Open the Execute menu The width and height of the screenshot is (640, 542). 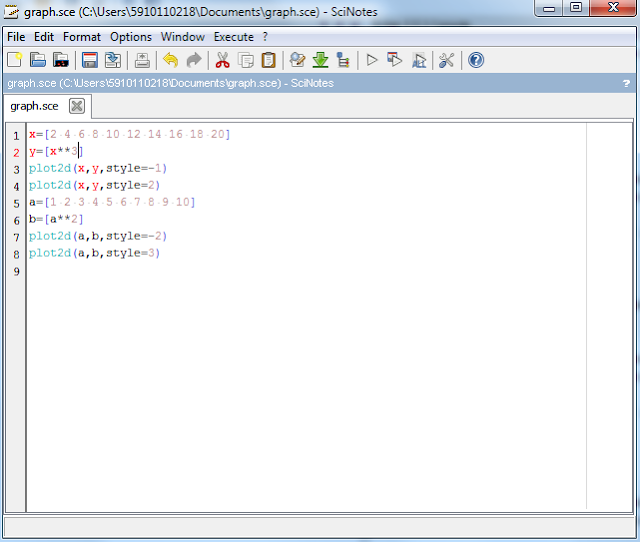point(234,37)
